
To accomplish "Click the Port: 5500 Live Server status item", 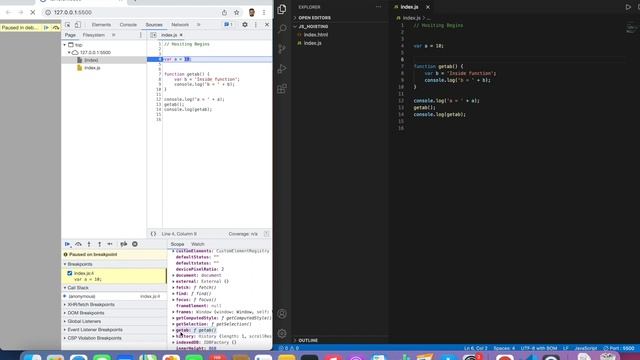I will [x=619, y=348].
